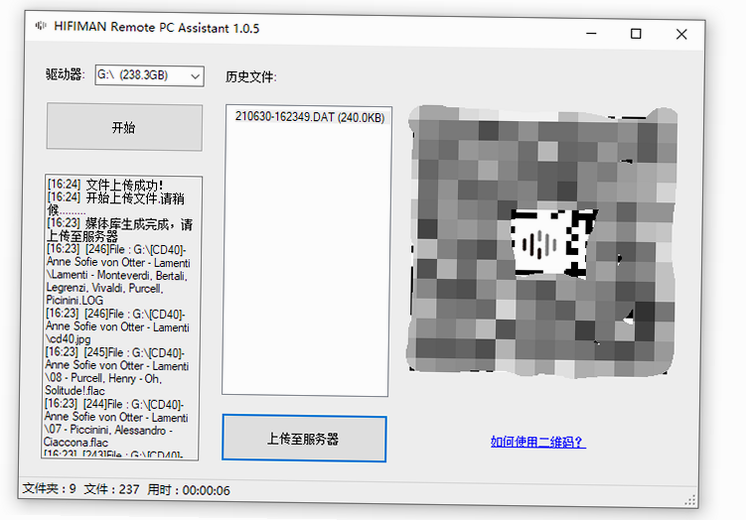Open the 驱动器 drive dropdown G:\ (238.3GB)
Viewport: 746px width, 520px height.
(149, 76)
